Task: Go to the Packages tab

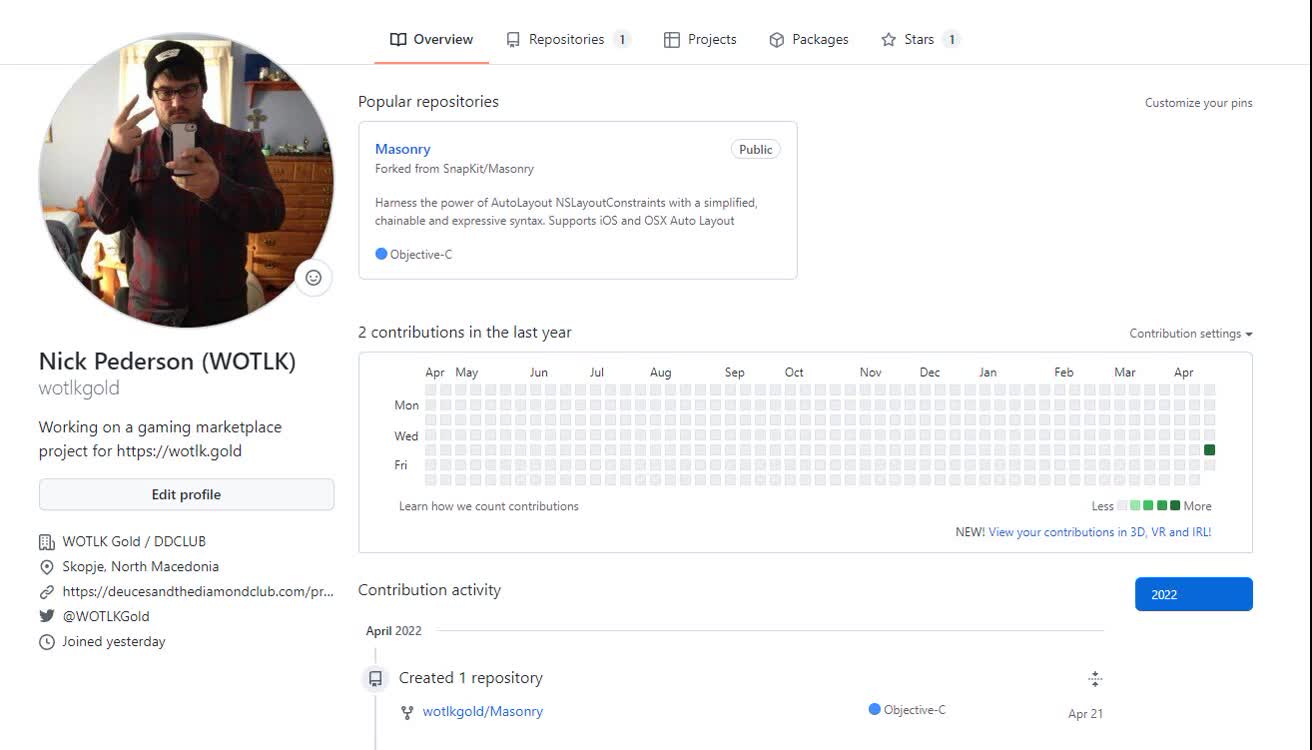Action: 808,39
